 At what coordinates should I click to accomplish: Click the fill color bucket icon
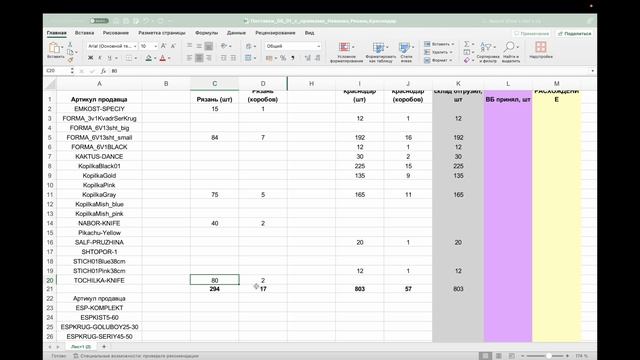149,58
